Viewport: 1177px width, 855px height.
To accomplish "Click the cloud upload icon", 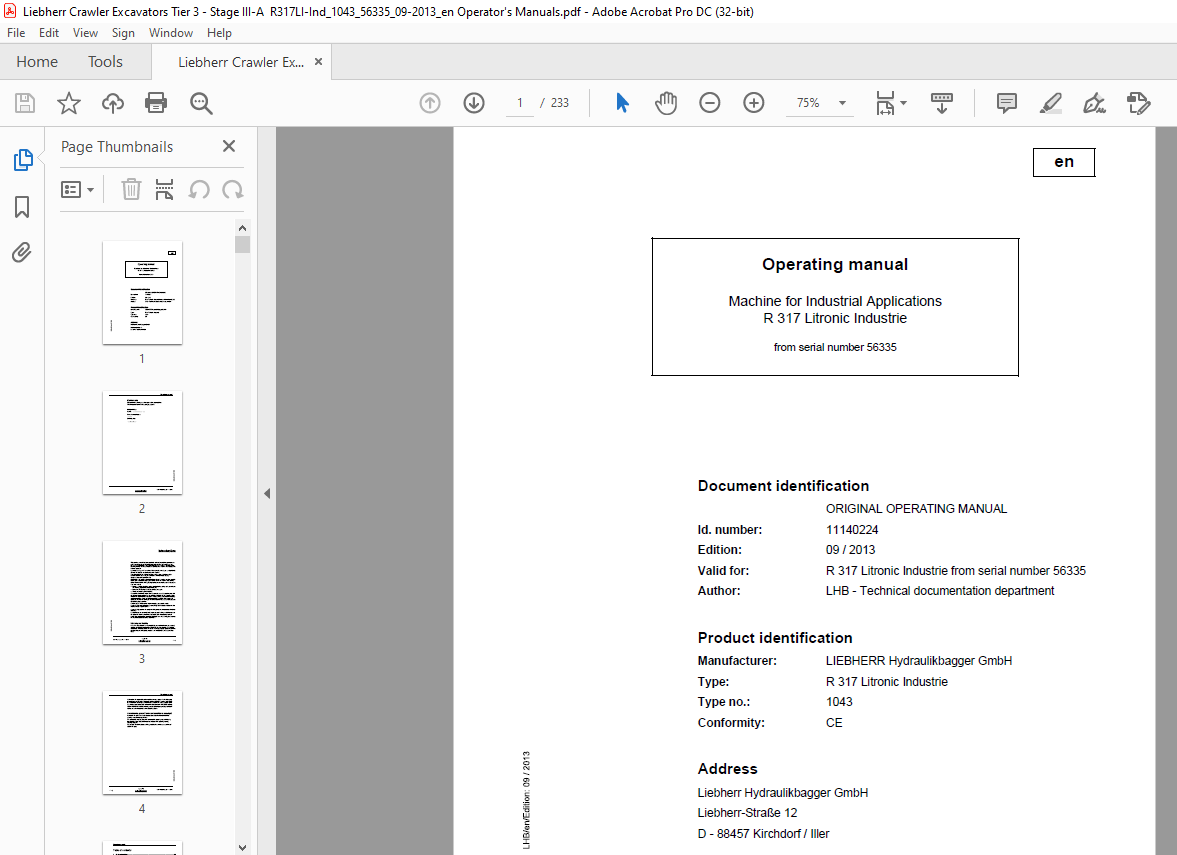I will pyautogui.click(x=113, y=103).
